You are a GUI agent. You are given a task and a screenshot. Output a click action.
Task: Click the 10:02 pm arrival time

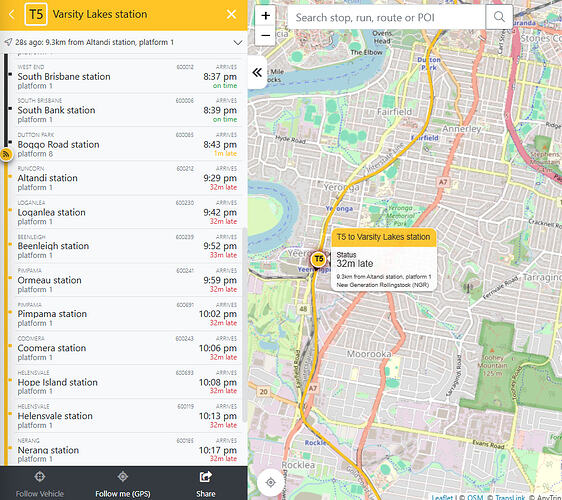click(x=218, y=314)
